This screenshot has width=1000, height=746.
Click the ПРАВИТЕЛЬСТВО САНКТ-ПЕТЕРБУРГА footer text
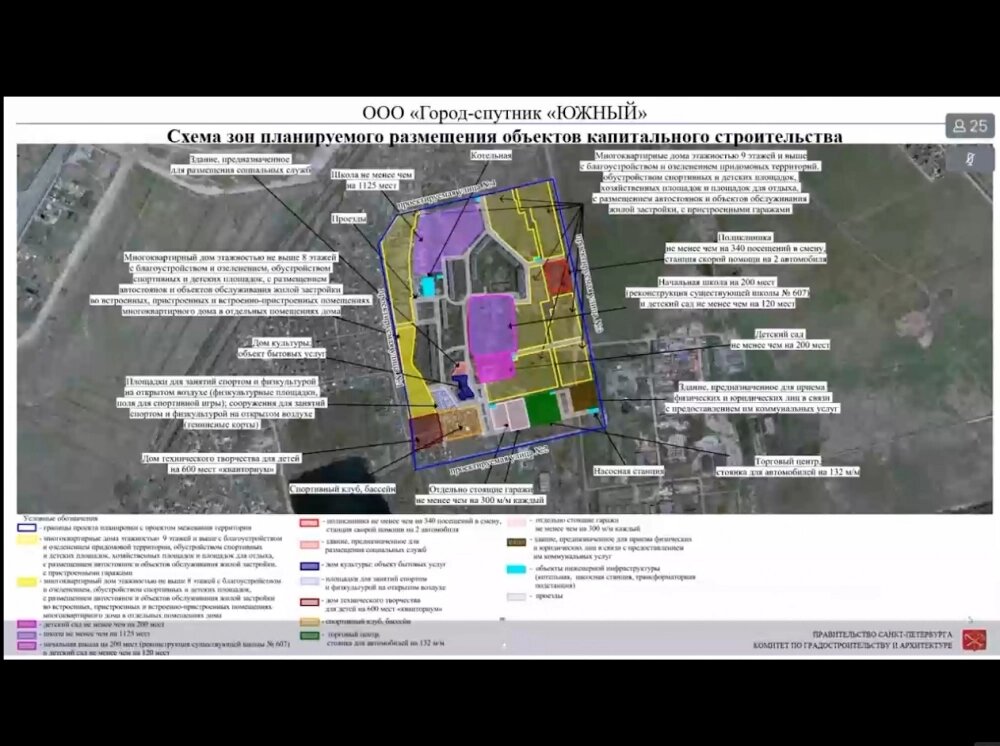[x=882, y=635]
